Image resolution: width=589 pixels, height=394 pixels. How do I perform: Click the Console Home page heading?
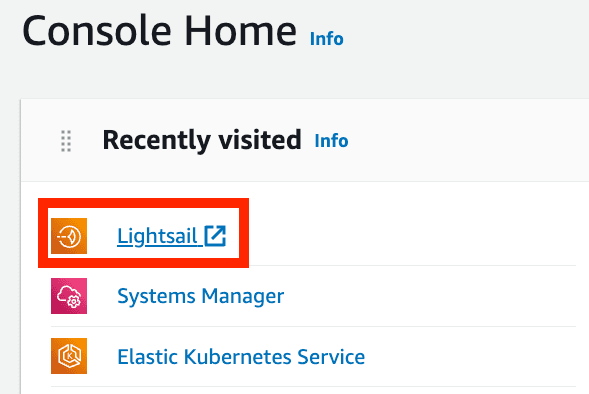click(x=160, y=31)
